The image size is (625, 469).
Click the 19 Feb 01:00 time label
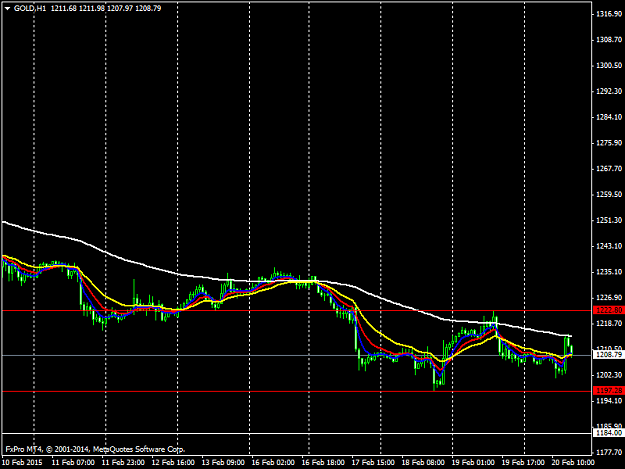point(473,463)
